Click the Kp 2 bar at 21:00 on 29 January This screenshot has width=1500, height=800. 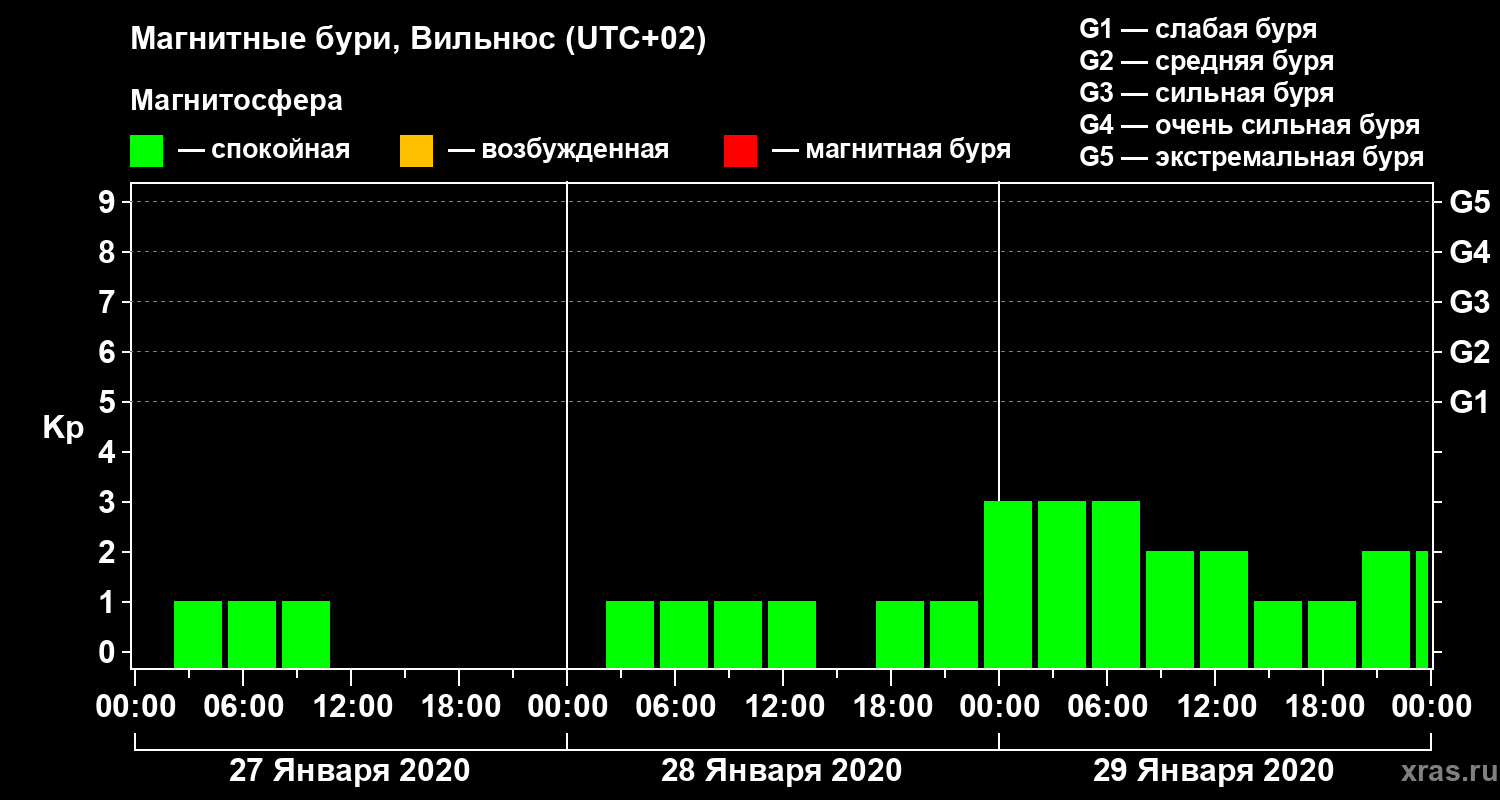[1386, 610]
